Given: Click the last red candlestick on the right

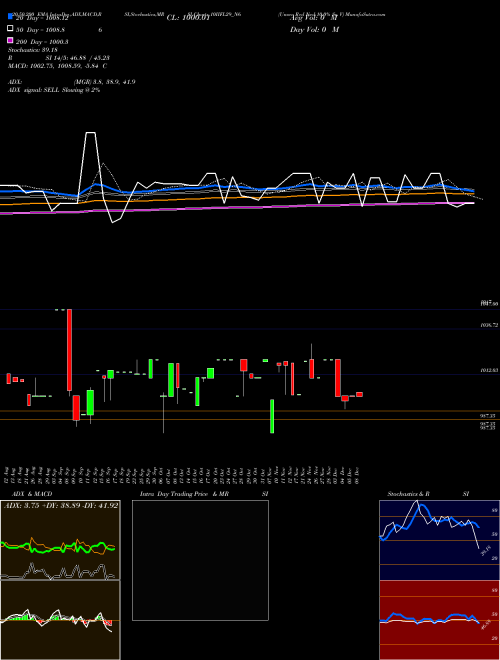Looking at the screenshot, I should 359,394.
